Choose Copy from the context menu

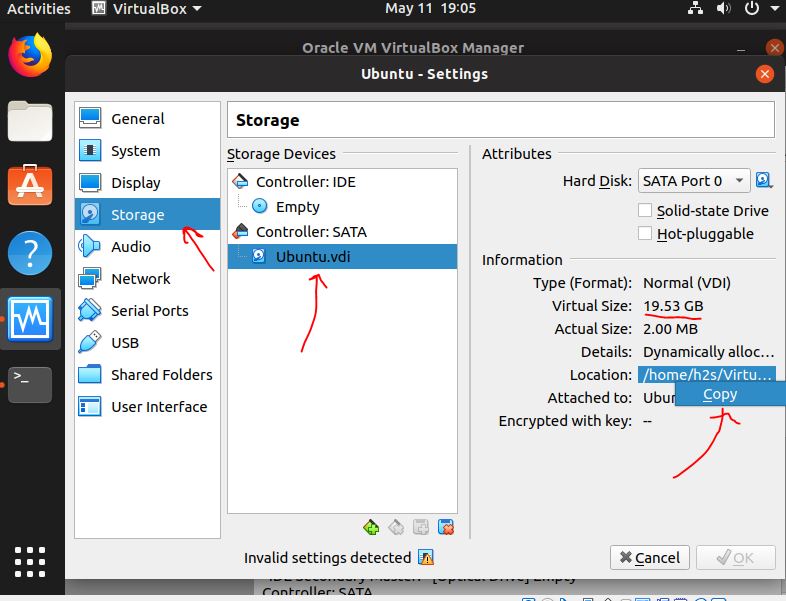tap(730, 394)
